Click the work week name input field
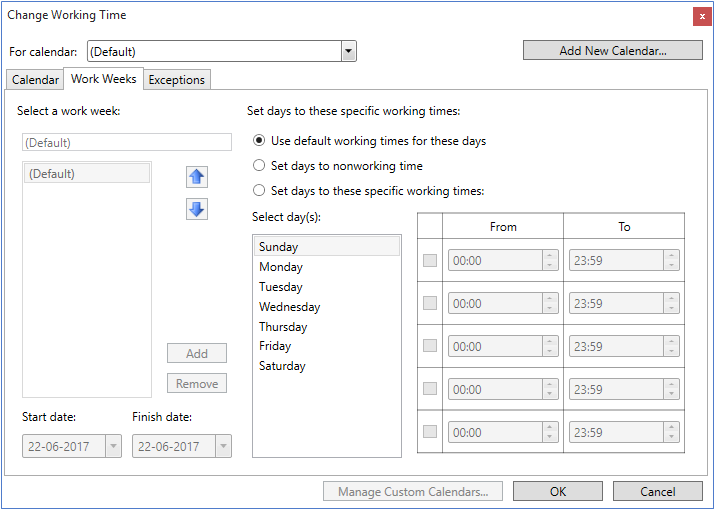The height and width of the screenshot is (510, 715). pos(126,143)
